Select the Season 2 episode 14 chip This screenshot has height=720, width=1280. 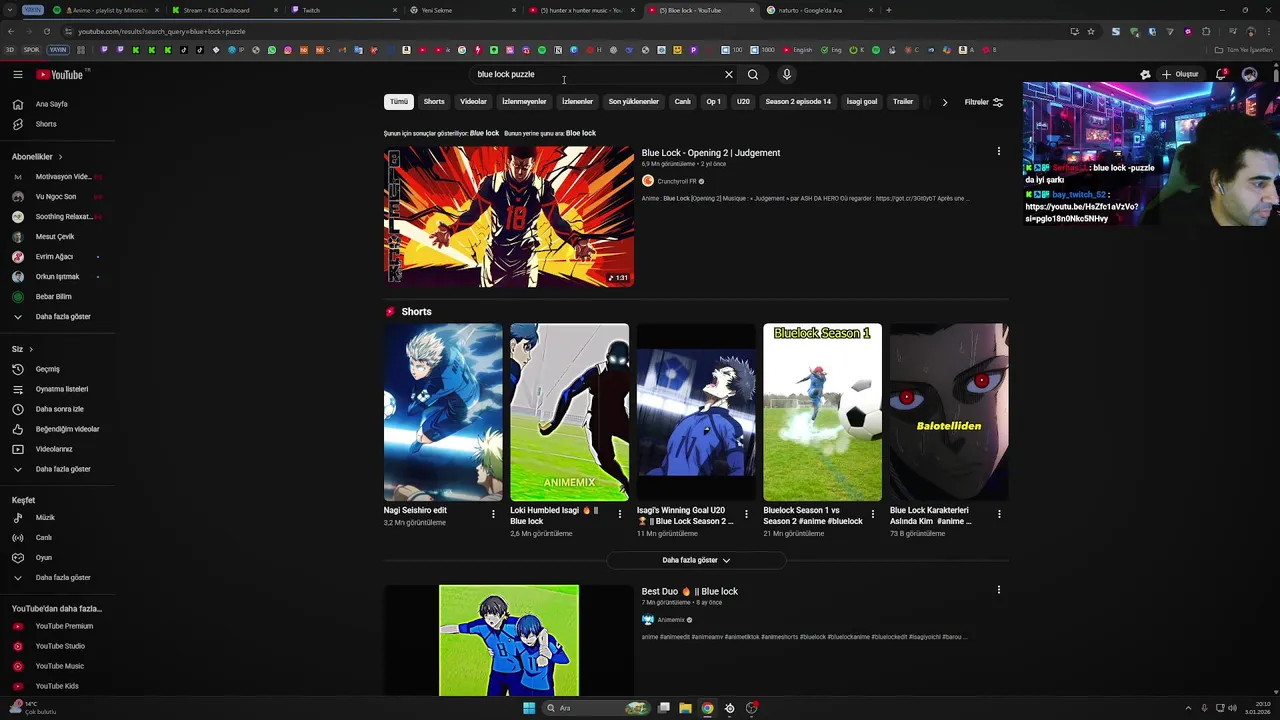coord(798,102)
